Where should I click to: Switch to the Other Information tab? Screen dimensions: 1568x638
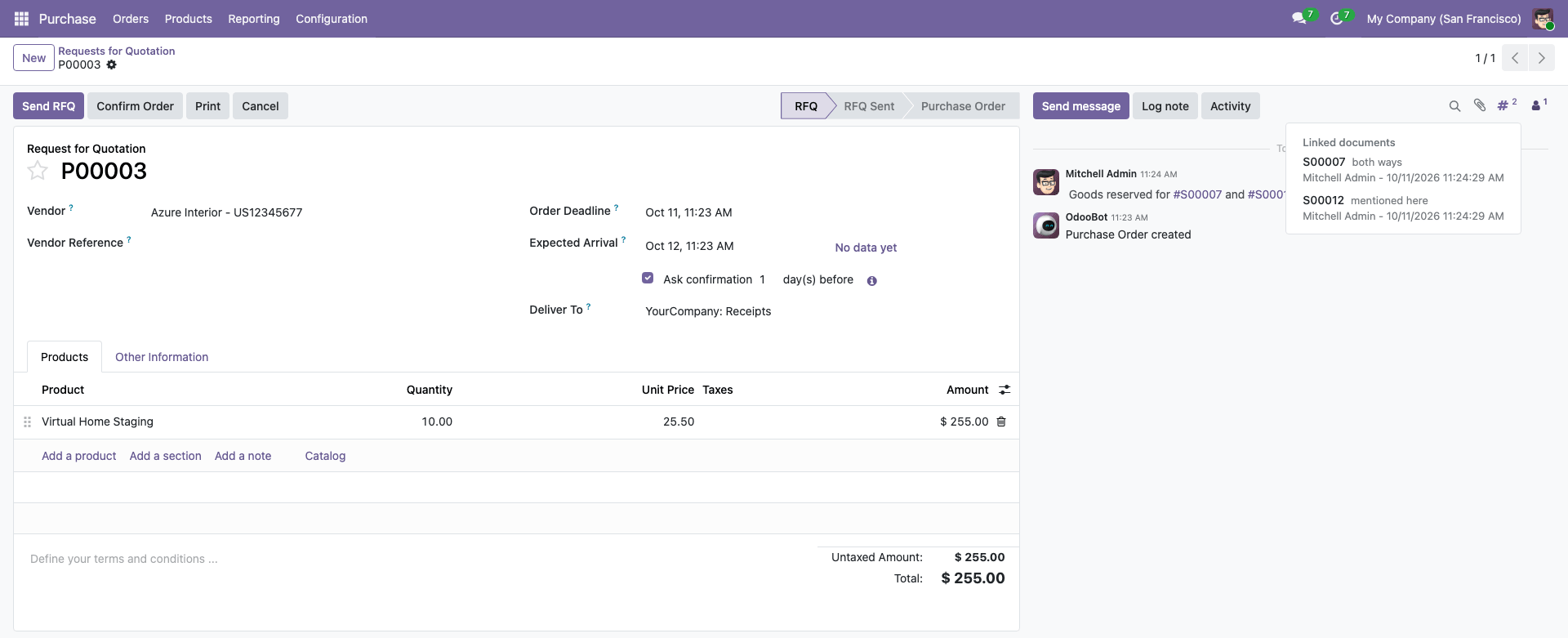(x=162, y=357)
